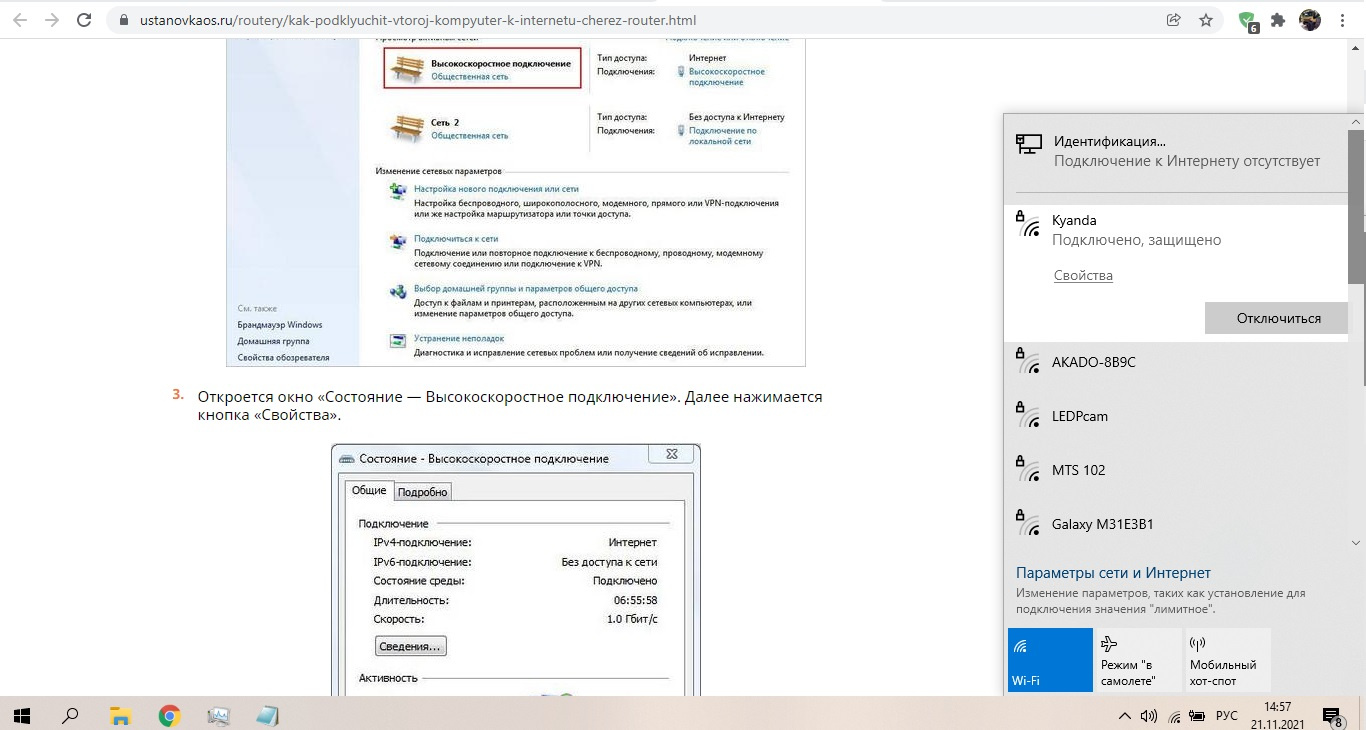Click the browser forward arrow

53,20
